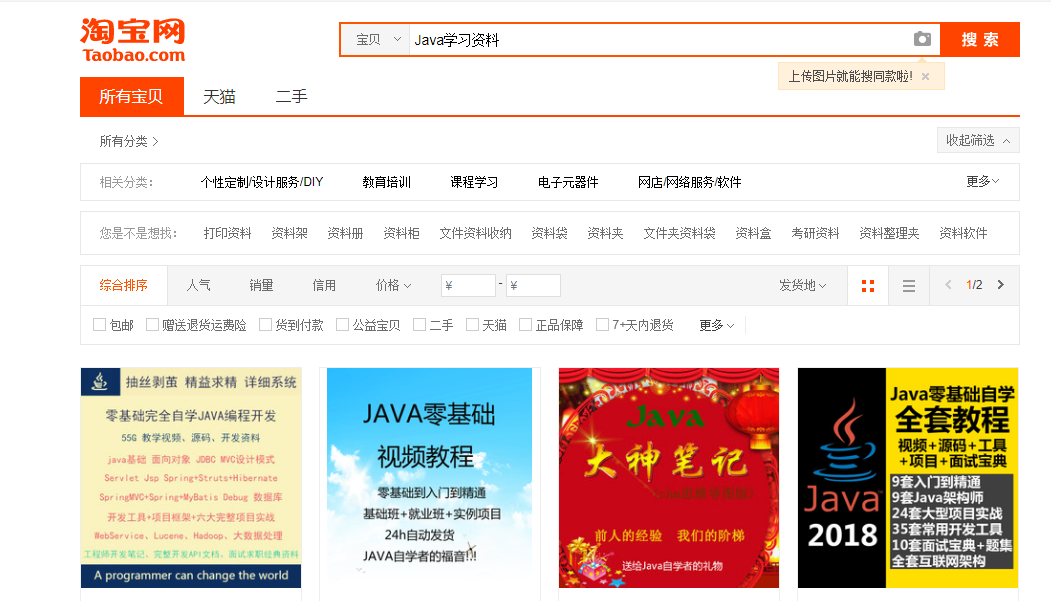Click suggested search 资料册
The width and height of the screenshot is (1051, 601).
(x=345, y=233)
